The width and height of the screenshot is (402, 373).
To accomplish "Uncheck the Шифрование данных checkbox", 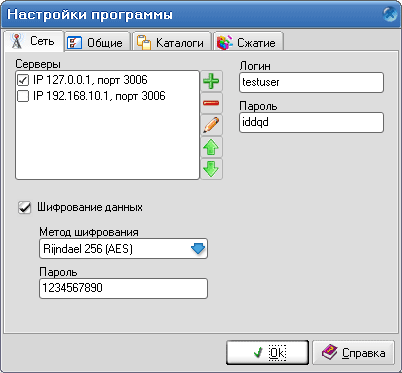I will pos(24,207).
